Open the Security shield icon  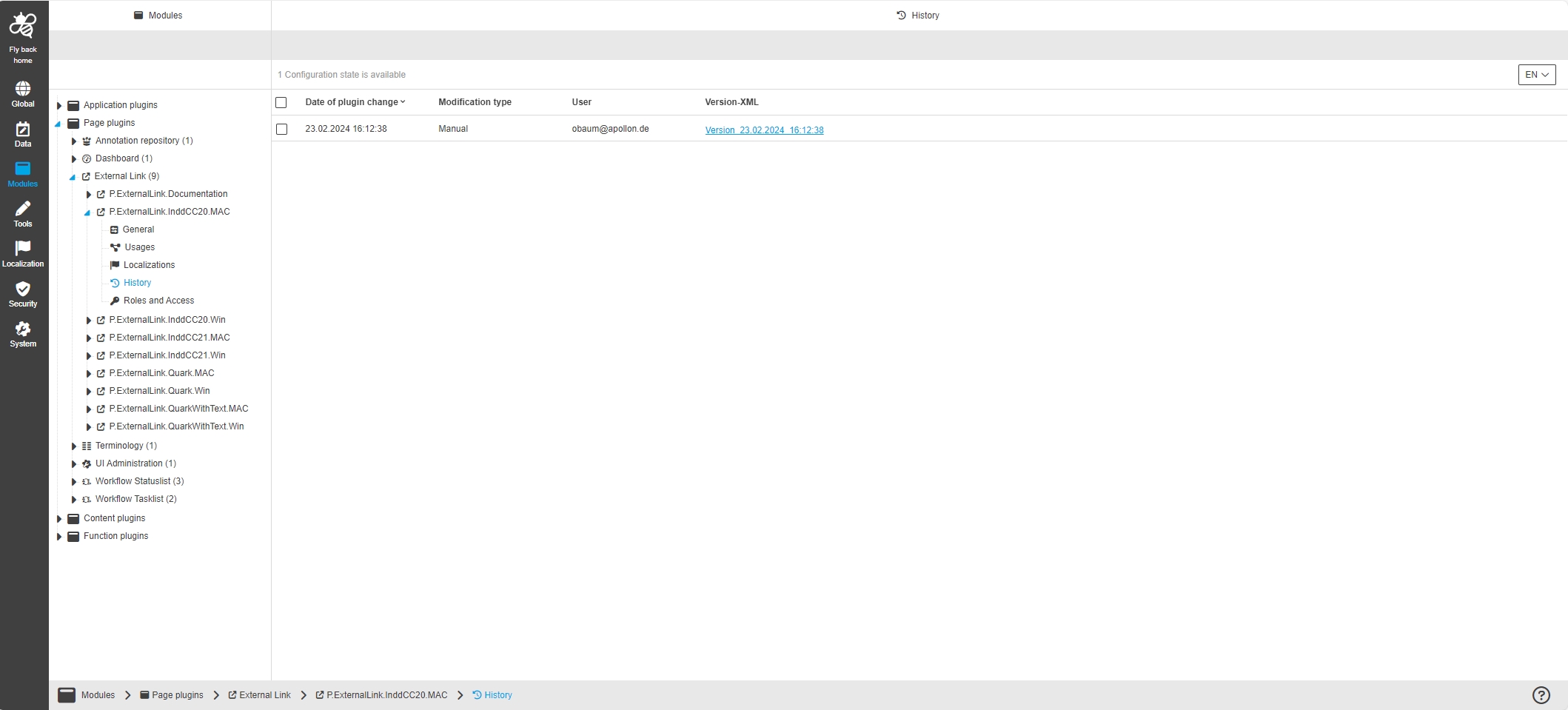click(x=23, y=289)
